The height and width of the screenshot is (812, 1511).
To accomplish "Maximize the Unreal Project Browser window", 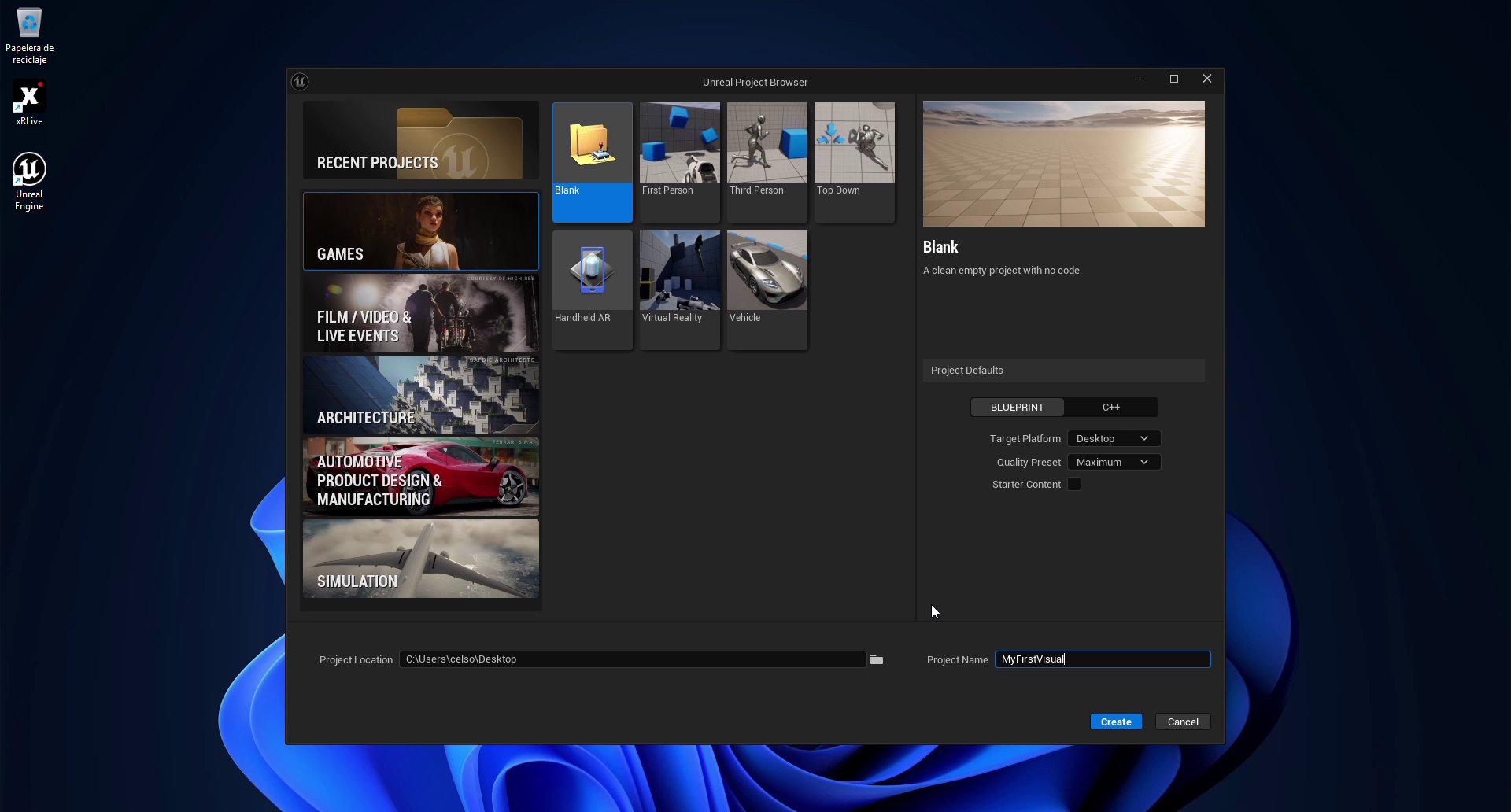I will (1173, 79).
